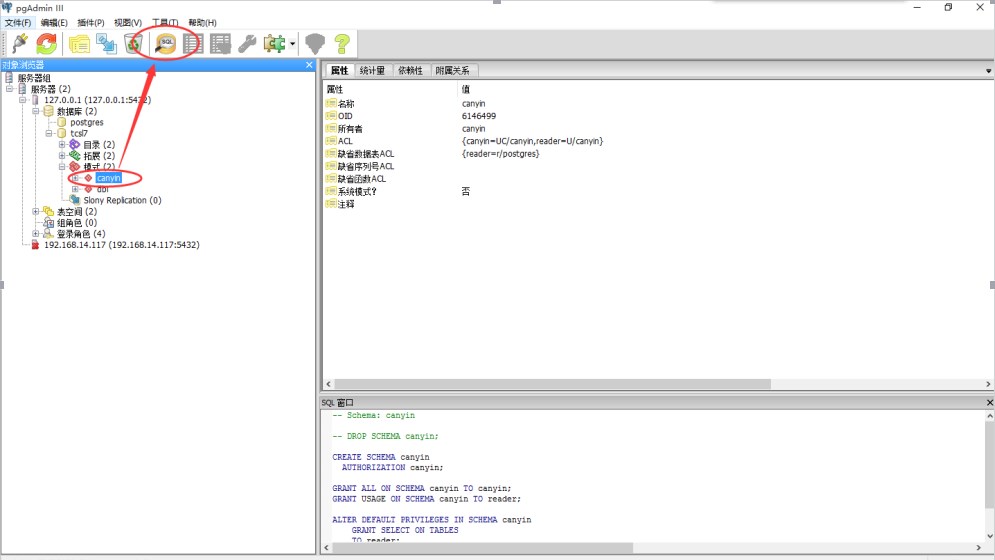This screenshot has height=560, width=995.
Task: Open the plugins dropdown arrow next to puzzle icon
Action: point(292,44)
